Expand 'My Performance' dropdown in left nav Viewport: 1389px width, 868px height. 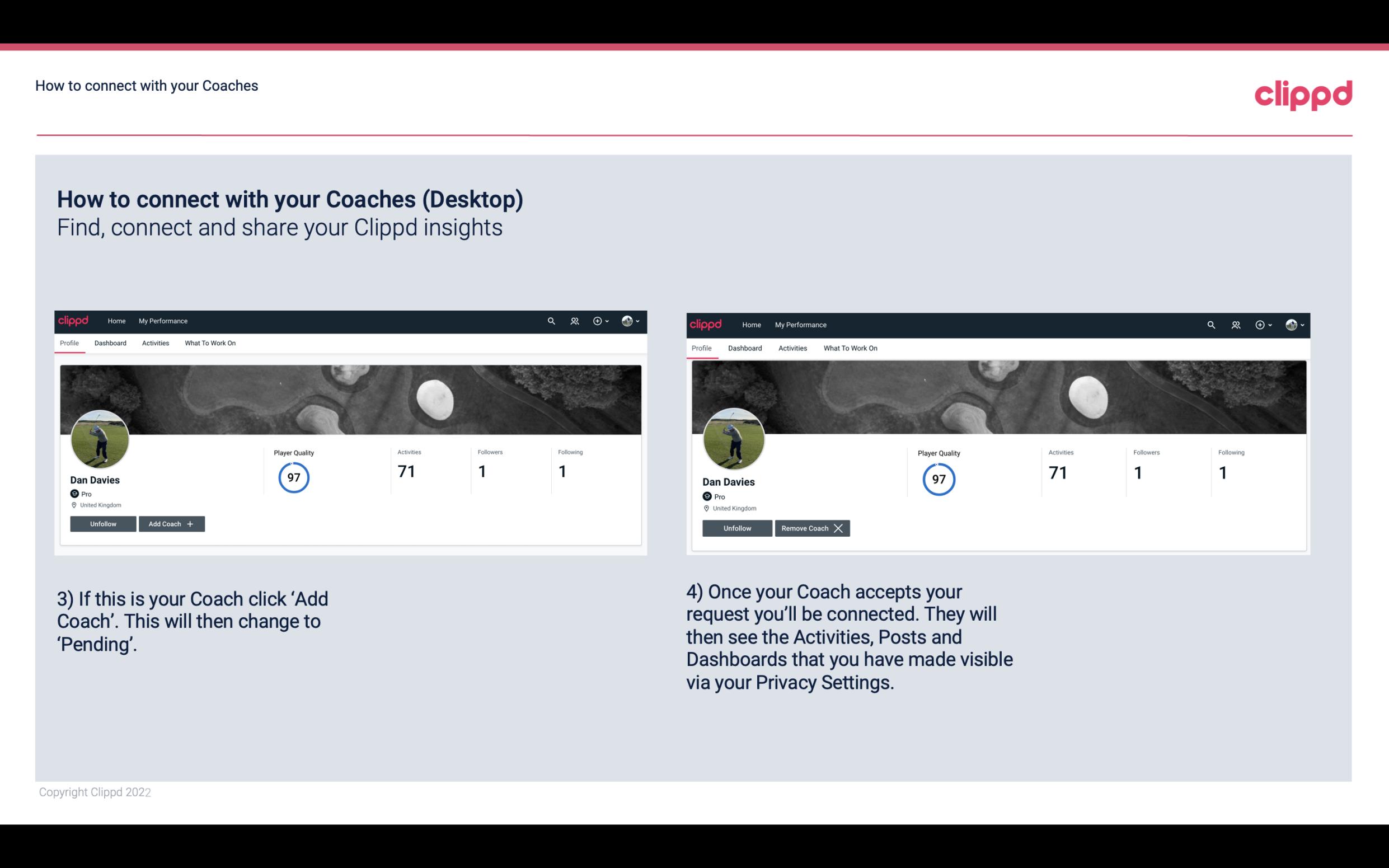pyautogui.click(x=163, y=320)
